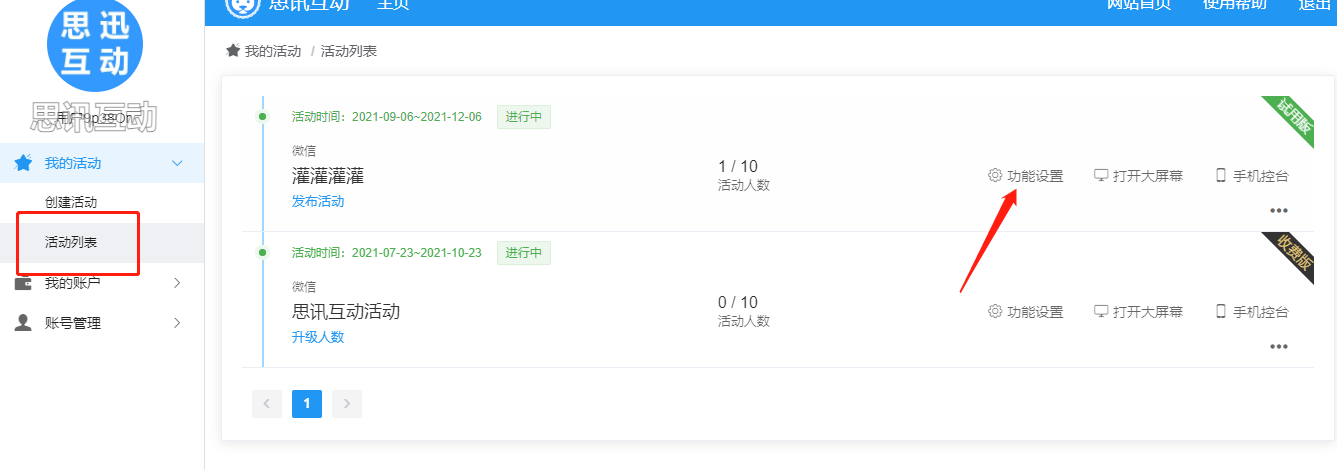1337x470 pixels.
Task: Click monitor icon in 思讯互动活动 row
Action: click(1101, 311)
